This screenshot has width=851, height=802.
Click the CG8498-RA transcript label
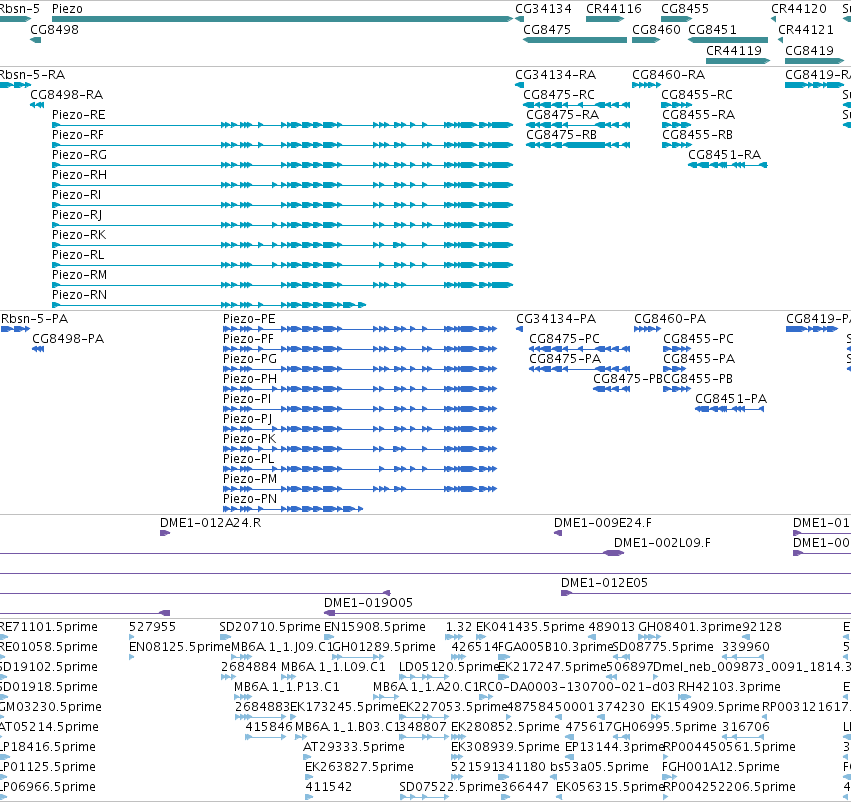pos(66,94)
